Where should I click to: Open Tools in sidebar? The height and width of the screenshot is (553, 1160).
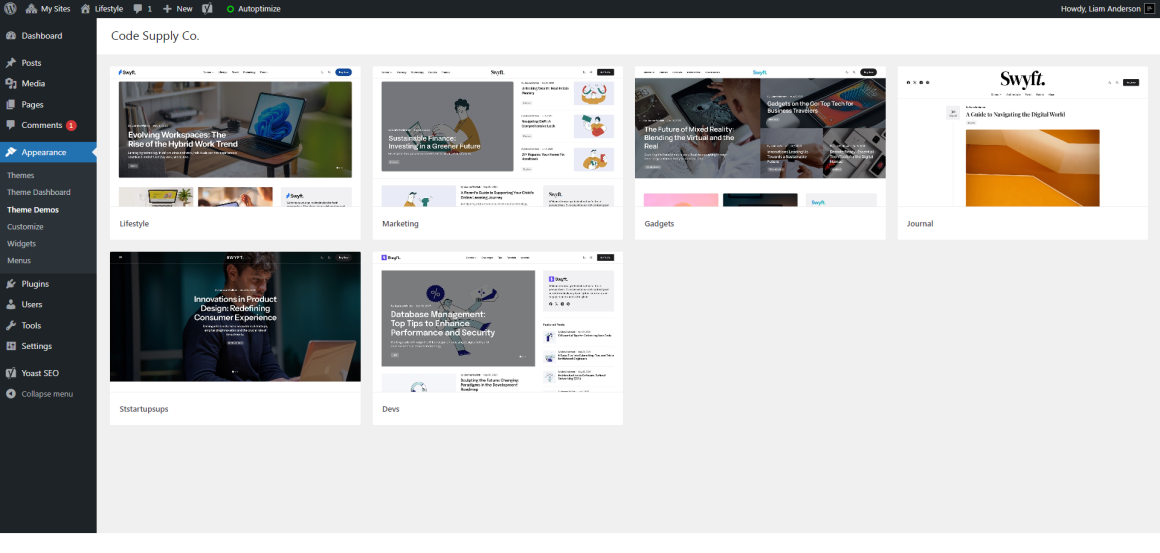[48, 325]
